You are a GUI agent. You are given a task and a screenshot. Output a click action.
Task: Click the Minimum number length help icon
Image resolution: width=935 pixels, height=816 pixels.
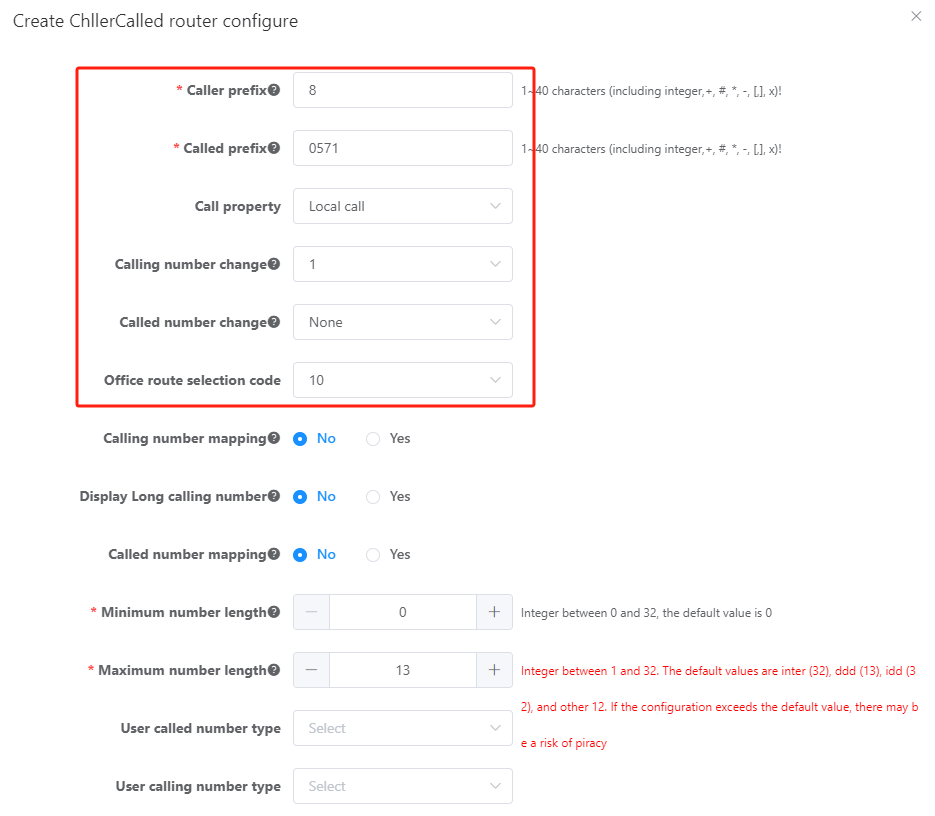[x=274, y=612]
